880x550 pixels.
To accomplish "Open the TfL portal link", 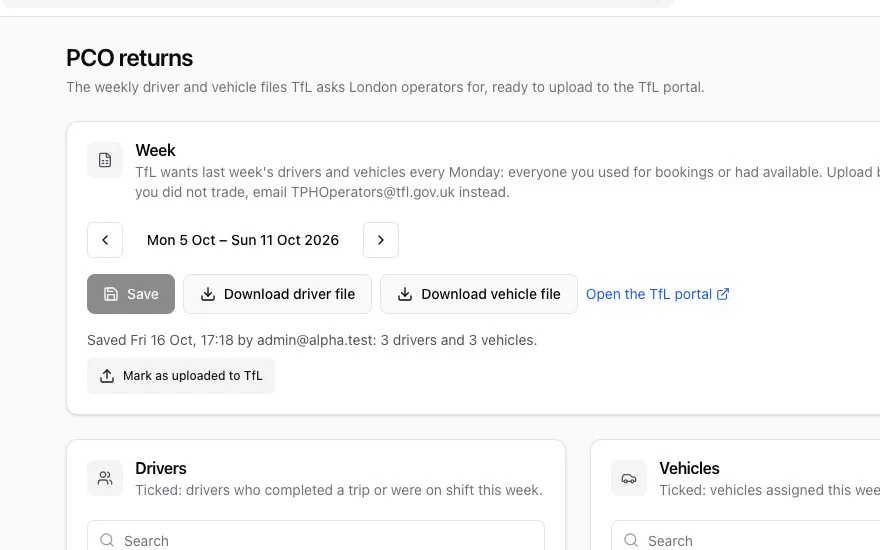I will [657, 294].
